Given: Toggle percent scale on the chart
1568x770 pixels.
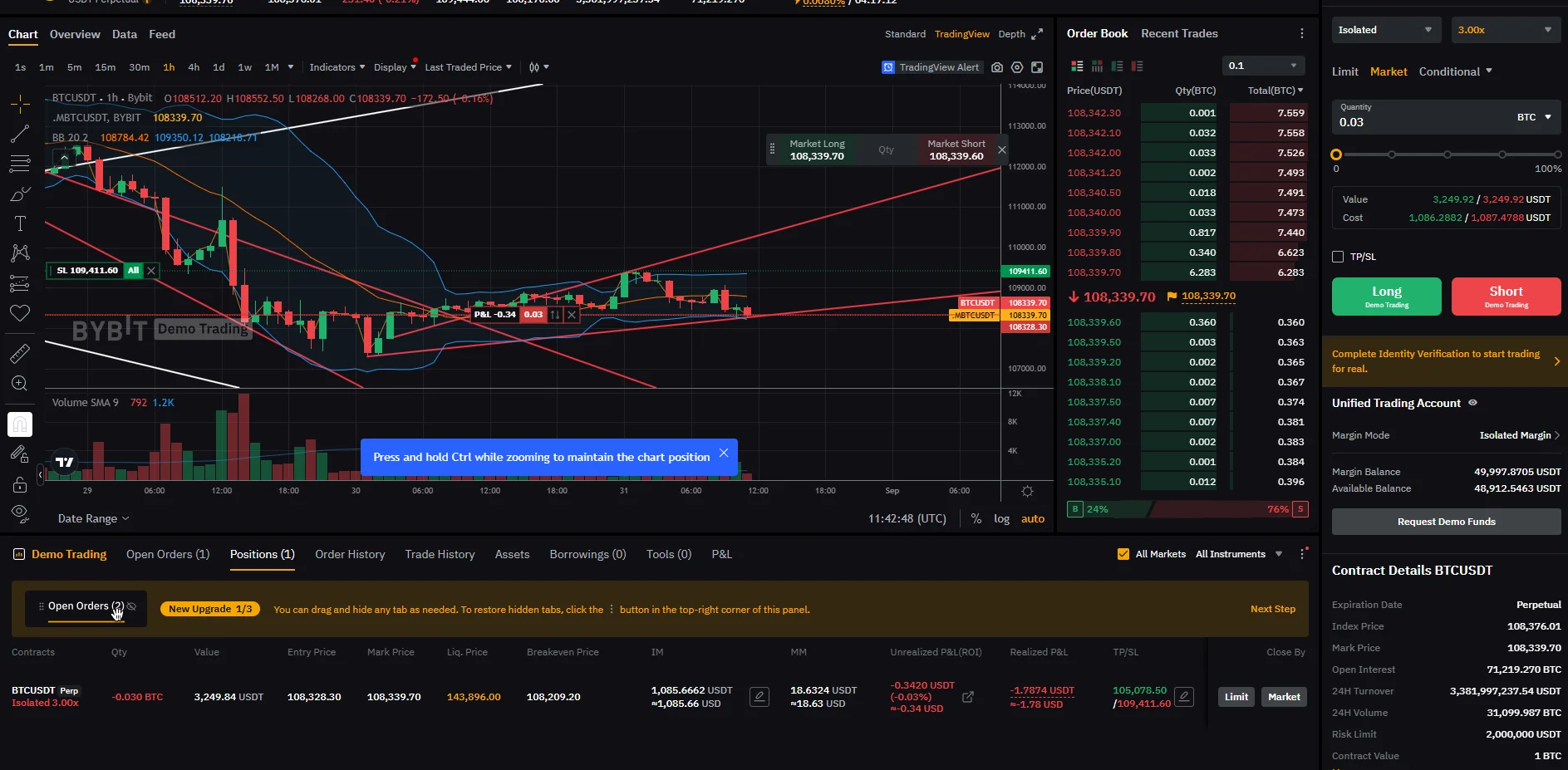Looking at the screenshot, I should pyautogui.click(x=976, y=518).
